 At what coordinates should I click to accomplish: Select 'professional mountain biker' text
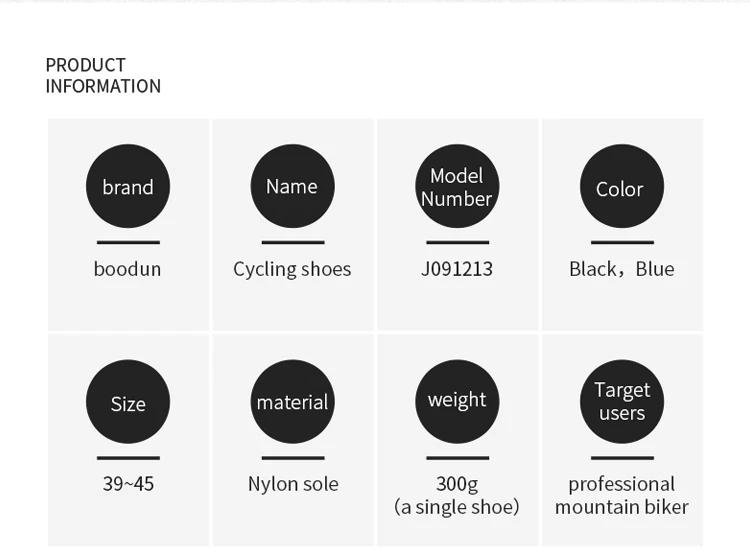coord(621,496)
